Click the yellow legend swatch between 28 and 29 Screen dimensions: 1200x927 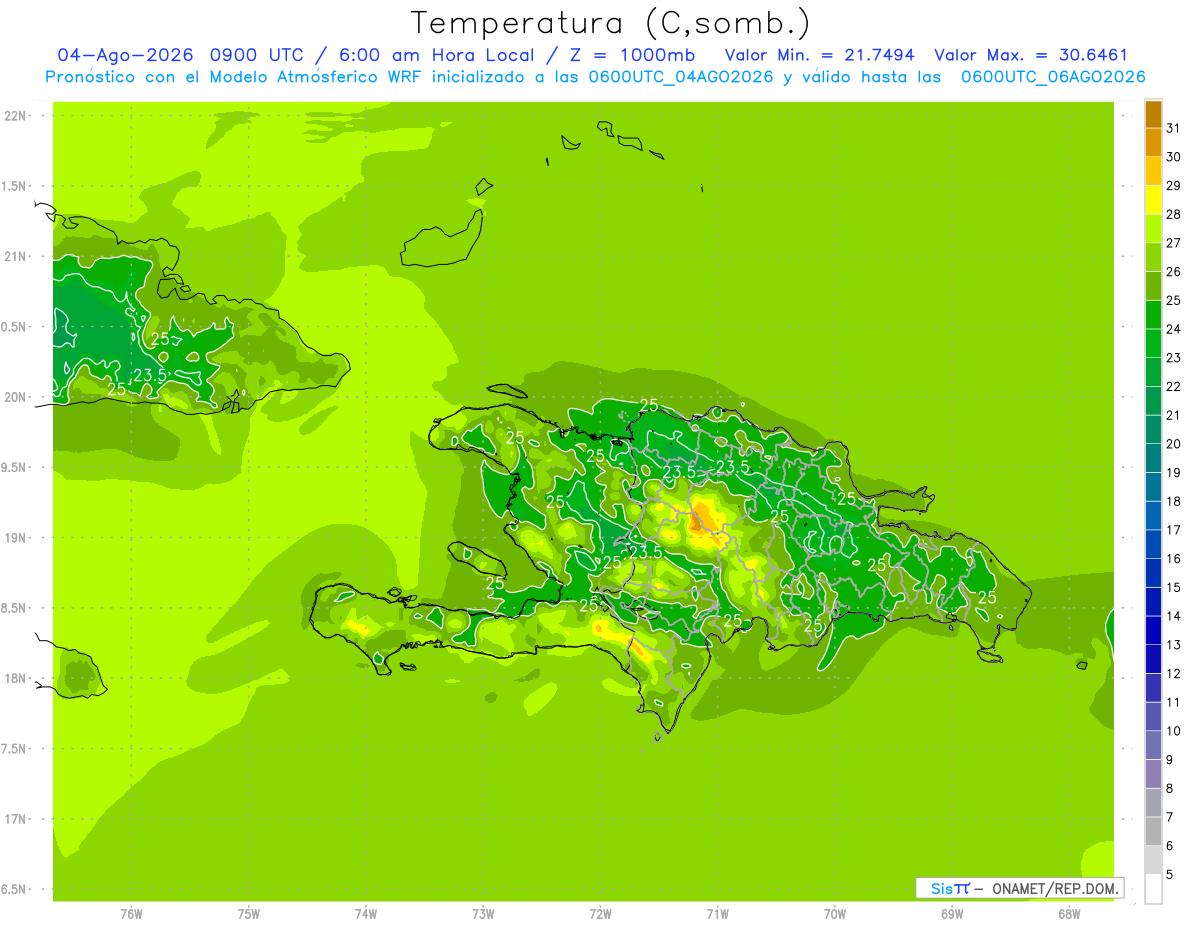click(1153, 200)
